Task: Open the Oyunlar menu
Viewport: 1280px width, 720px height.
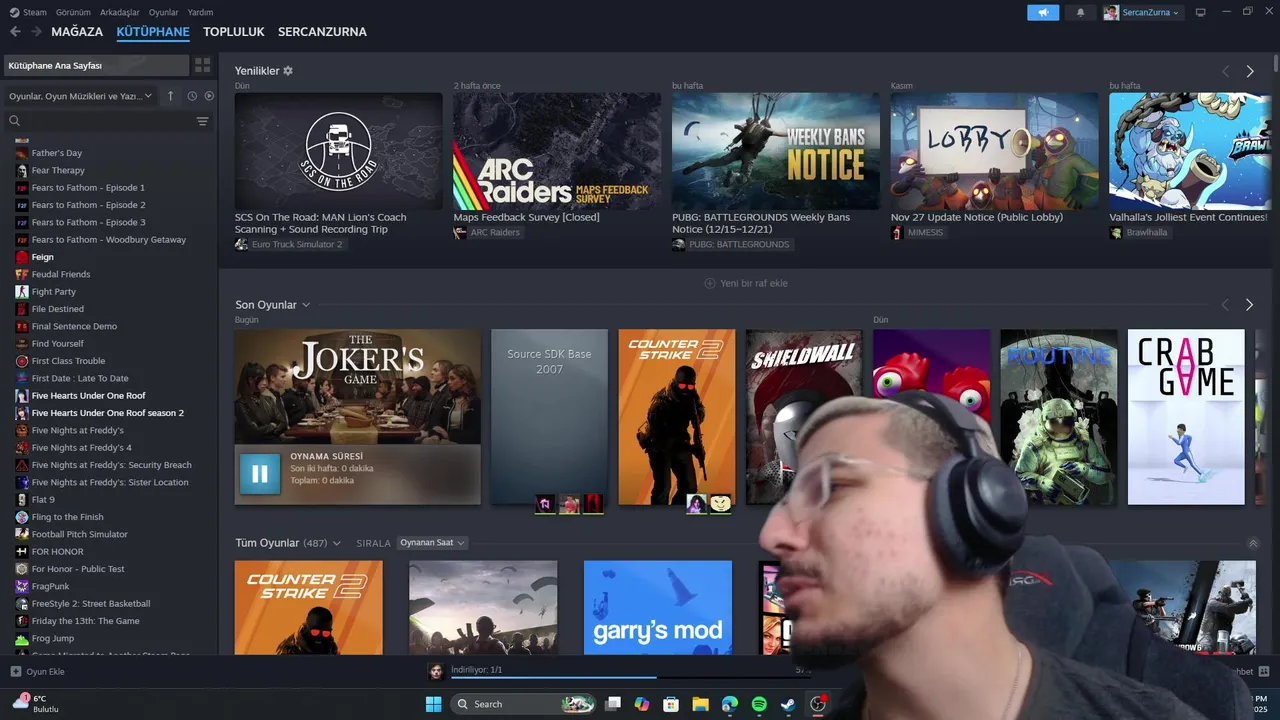Action: (163, 12)
